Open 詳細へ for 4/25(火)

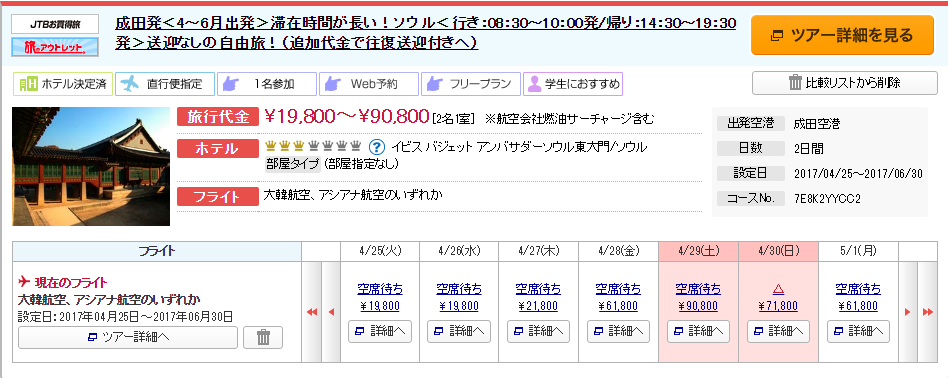tap(380, 331)
